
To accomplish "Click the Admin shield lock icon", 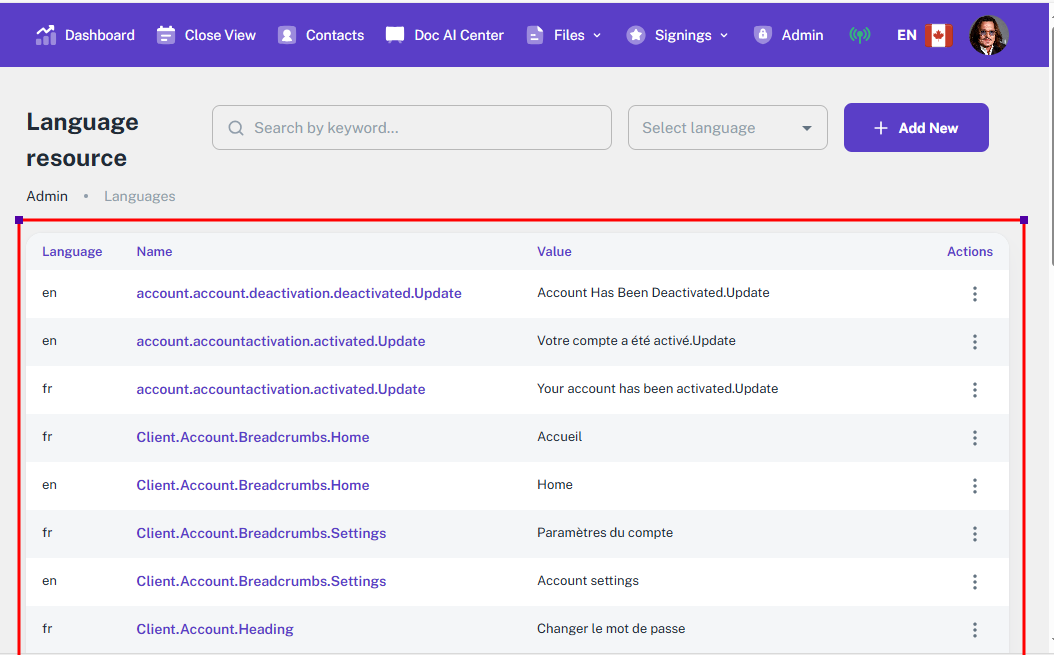I will (763, 35).
